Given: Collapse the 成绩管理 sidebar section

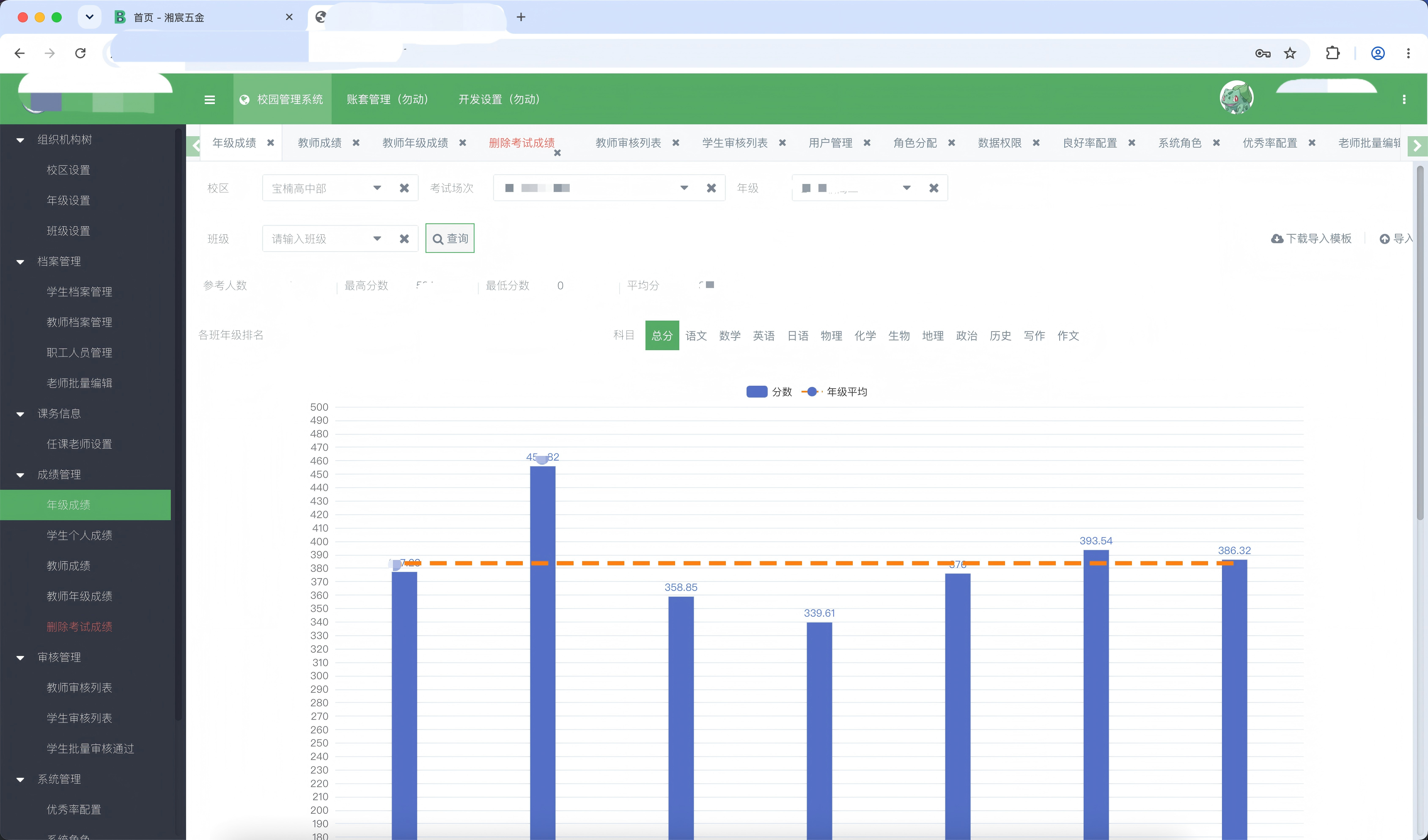Looking at the screenshot, I should (x=20, y=475).
